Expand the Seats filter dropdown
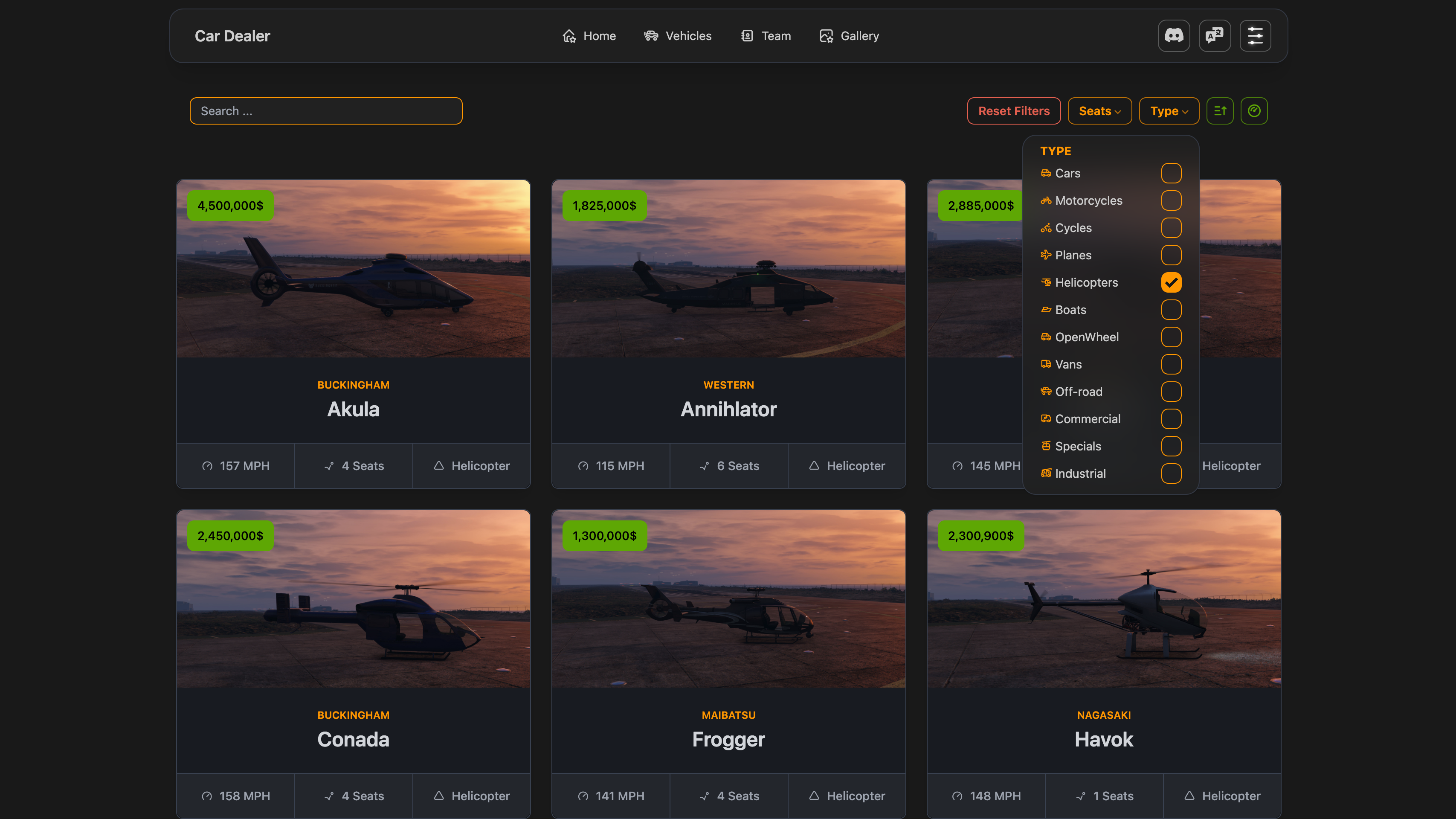 coord(1099,111)
